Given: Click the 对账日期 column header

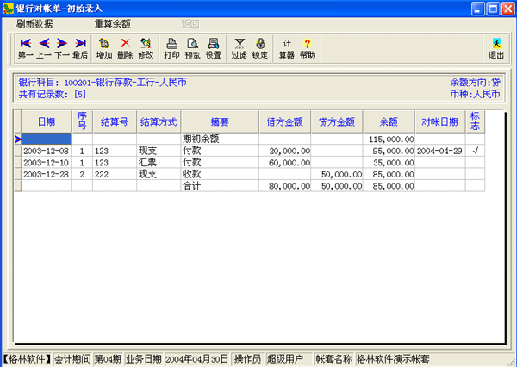Looking at the screenshot, I should (440, 122).
